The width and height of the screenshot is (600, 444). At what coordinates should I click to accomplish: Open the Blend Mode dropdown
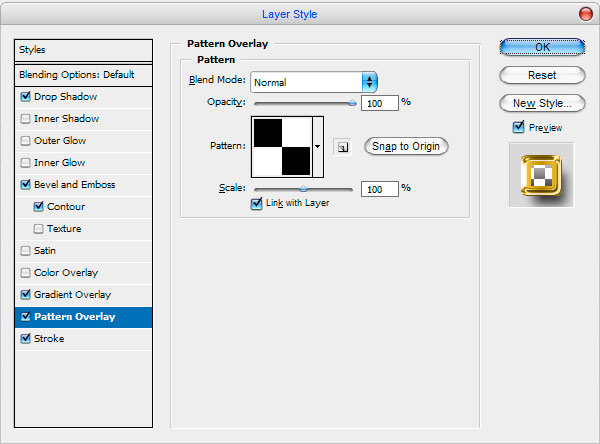click(314, 82)
